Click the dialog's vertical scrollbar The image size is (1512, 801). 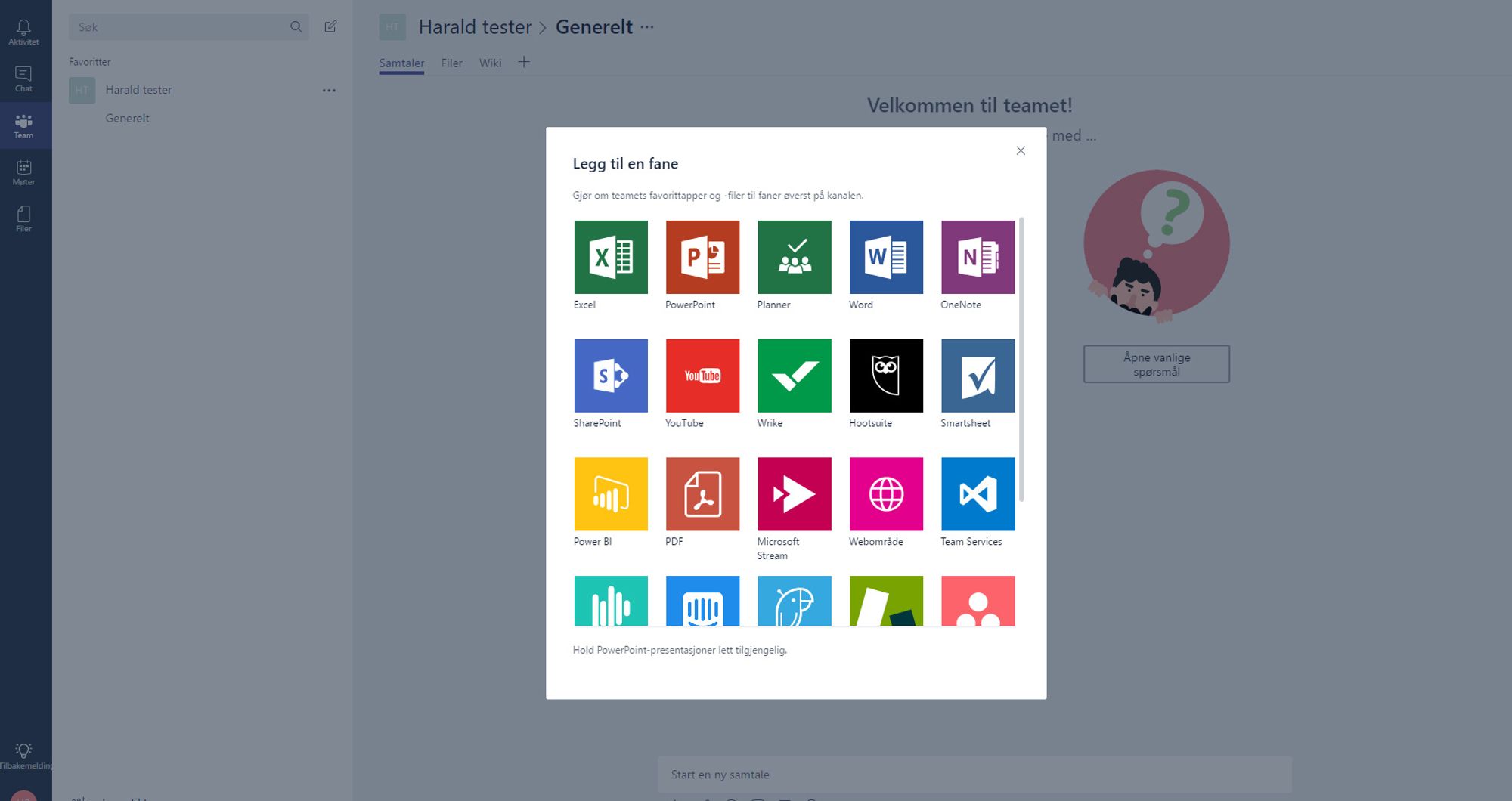coord(1021,359)
